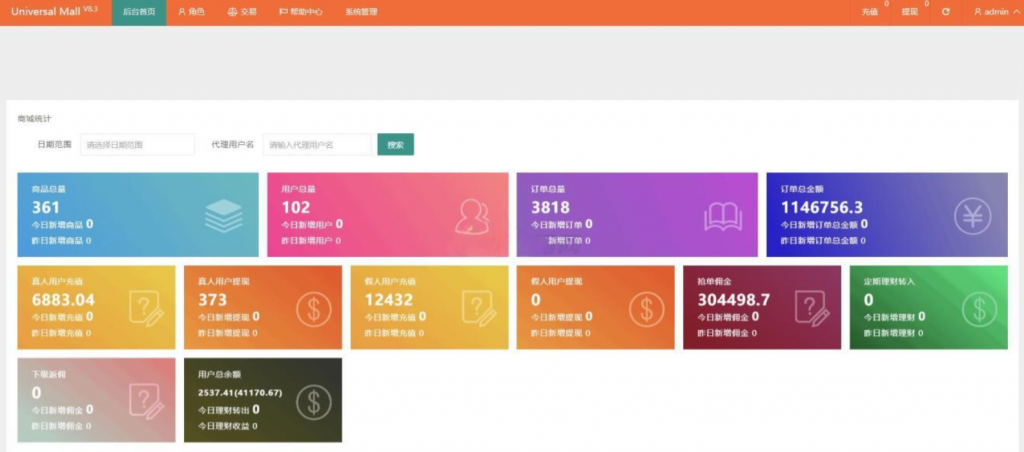Open the 交易 menu
Viewport: 1024px width, 452px height.
(x=242, y=12)
